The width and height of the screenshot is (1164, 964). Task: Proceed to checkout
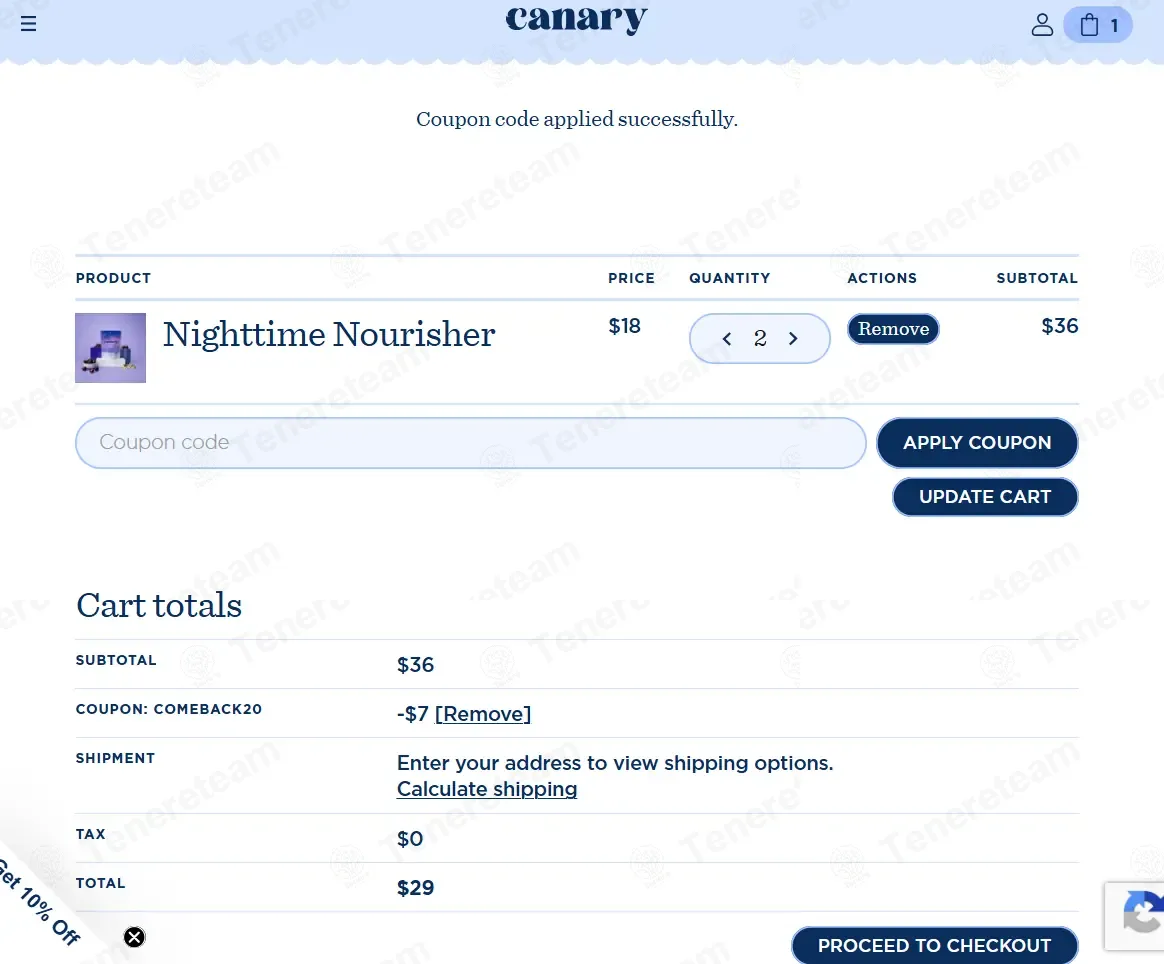click(x=934, y=945)
